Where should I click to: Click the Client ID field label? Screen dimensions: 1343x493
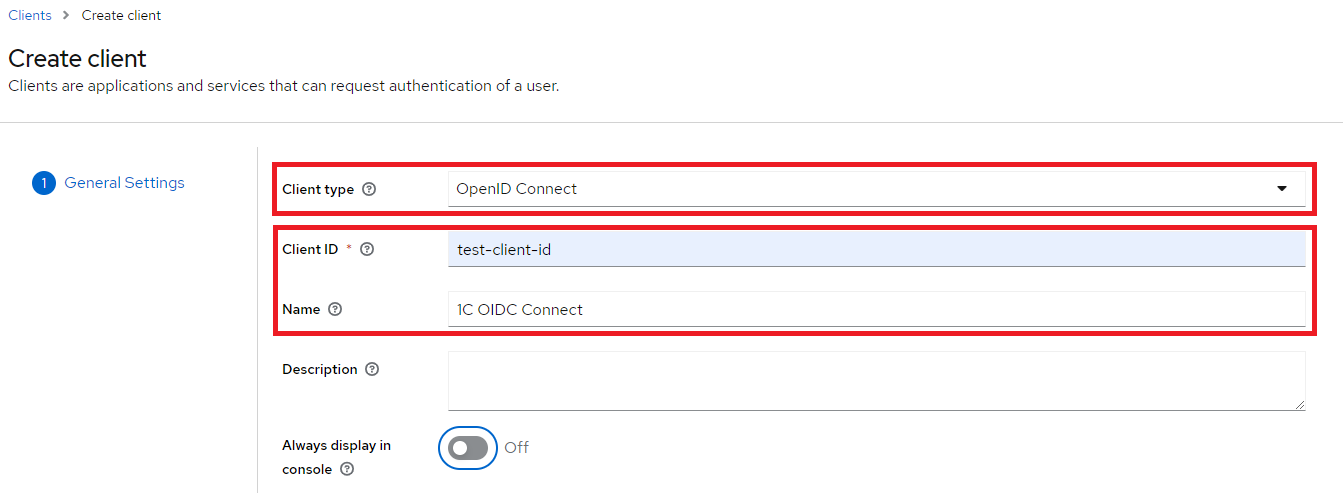[x=310, y=250]
